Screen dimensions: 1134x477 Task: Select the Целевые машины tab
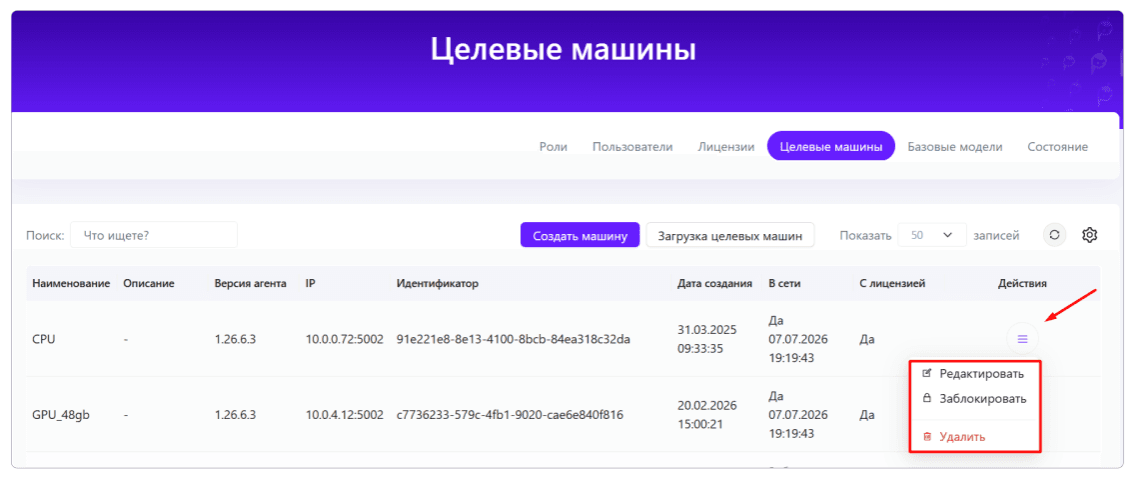coord(831,147)
